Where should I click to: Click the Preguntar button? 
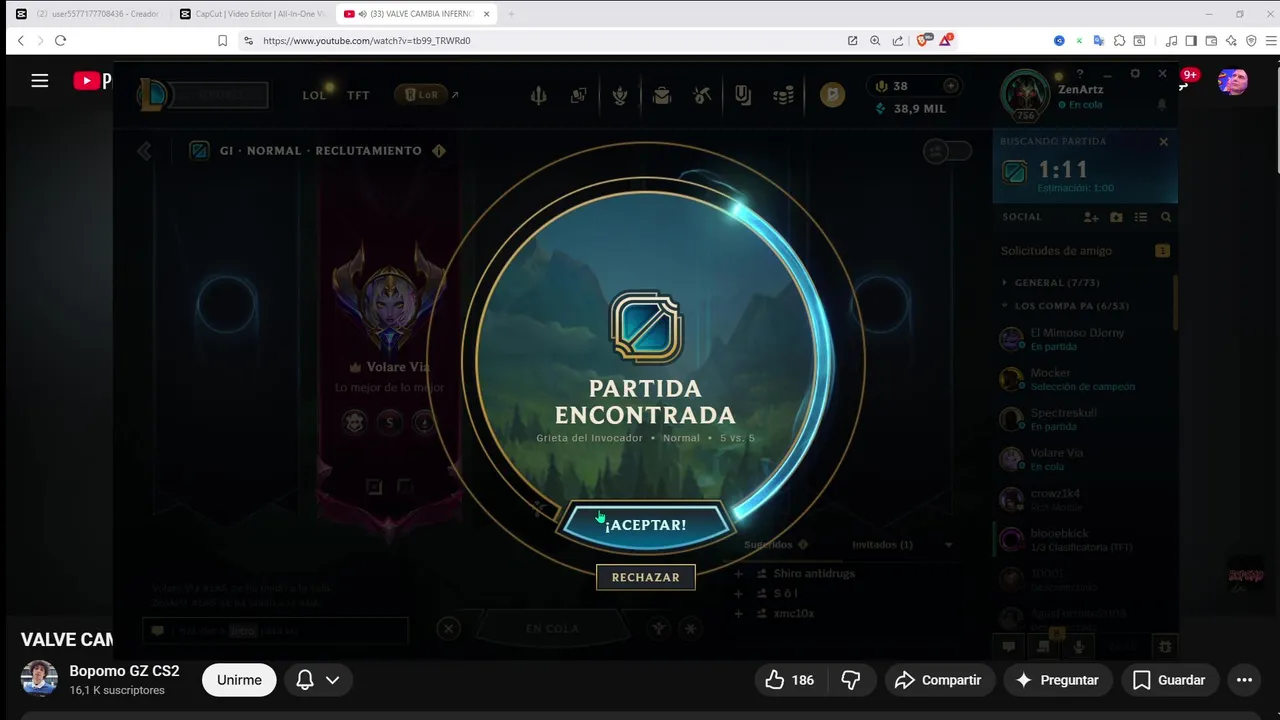point(1057,680)
